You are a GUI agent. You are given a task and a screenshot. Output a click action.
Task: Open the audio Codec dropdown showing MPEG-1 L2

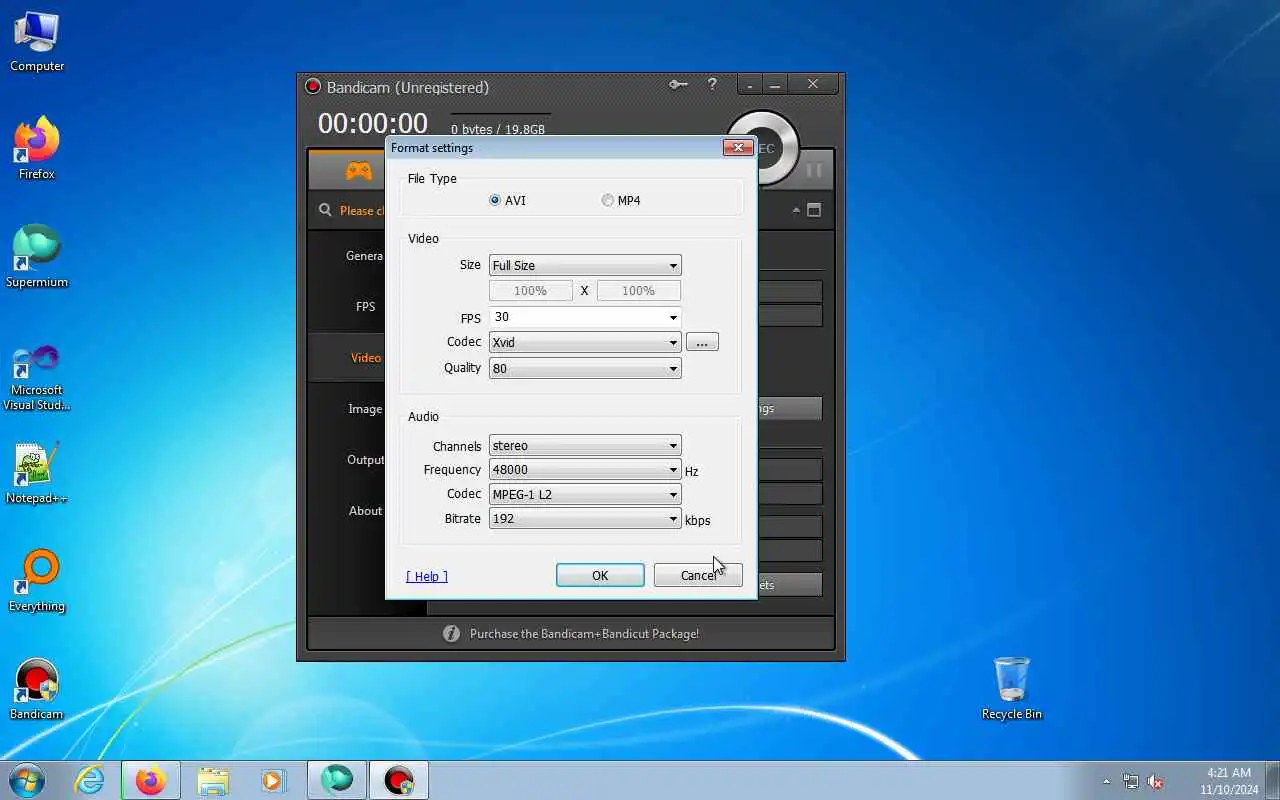585,494
